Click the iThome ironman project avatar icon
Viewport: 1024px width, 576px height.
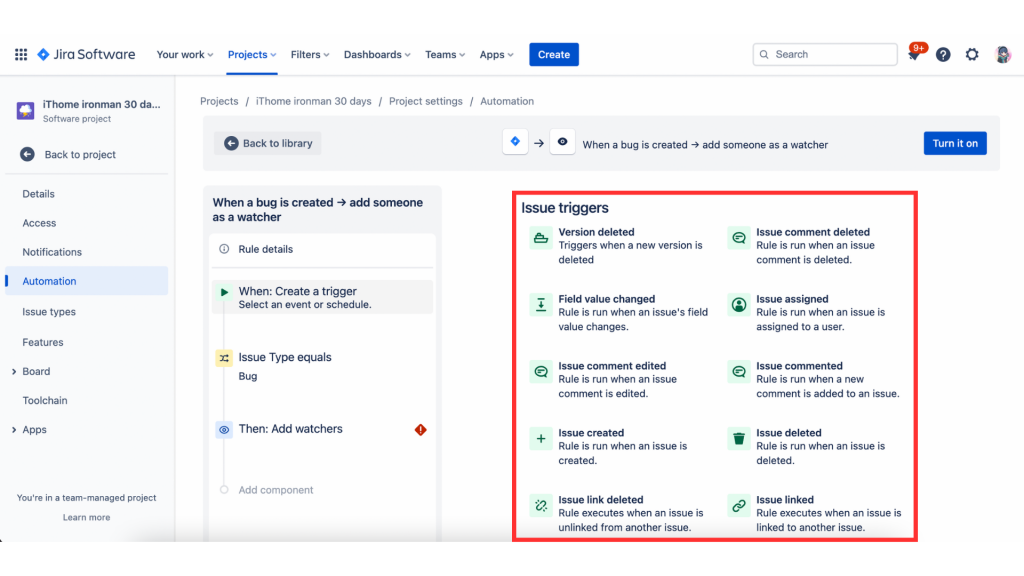coord(25,110)
